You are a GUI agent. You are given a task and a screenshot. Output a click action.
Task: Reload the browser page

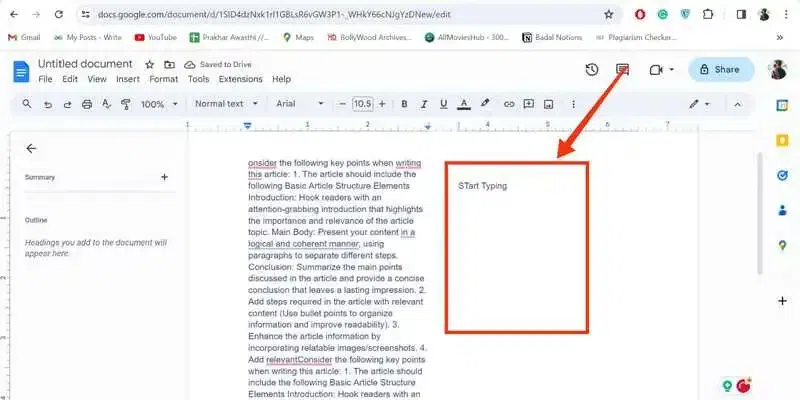(x=59, y=15)
